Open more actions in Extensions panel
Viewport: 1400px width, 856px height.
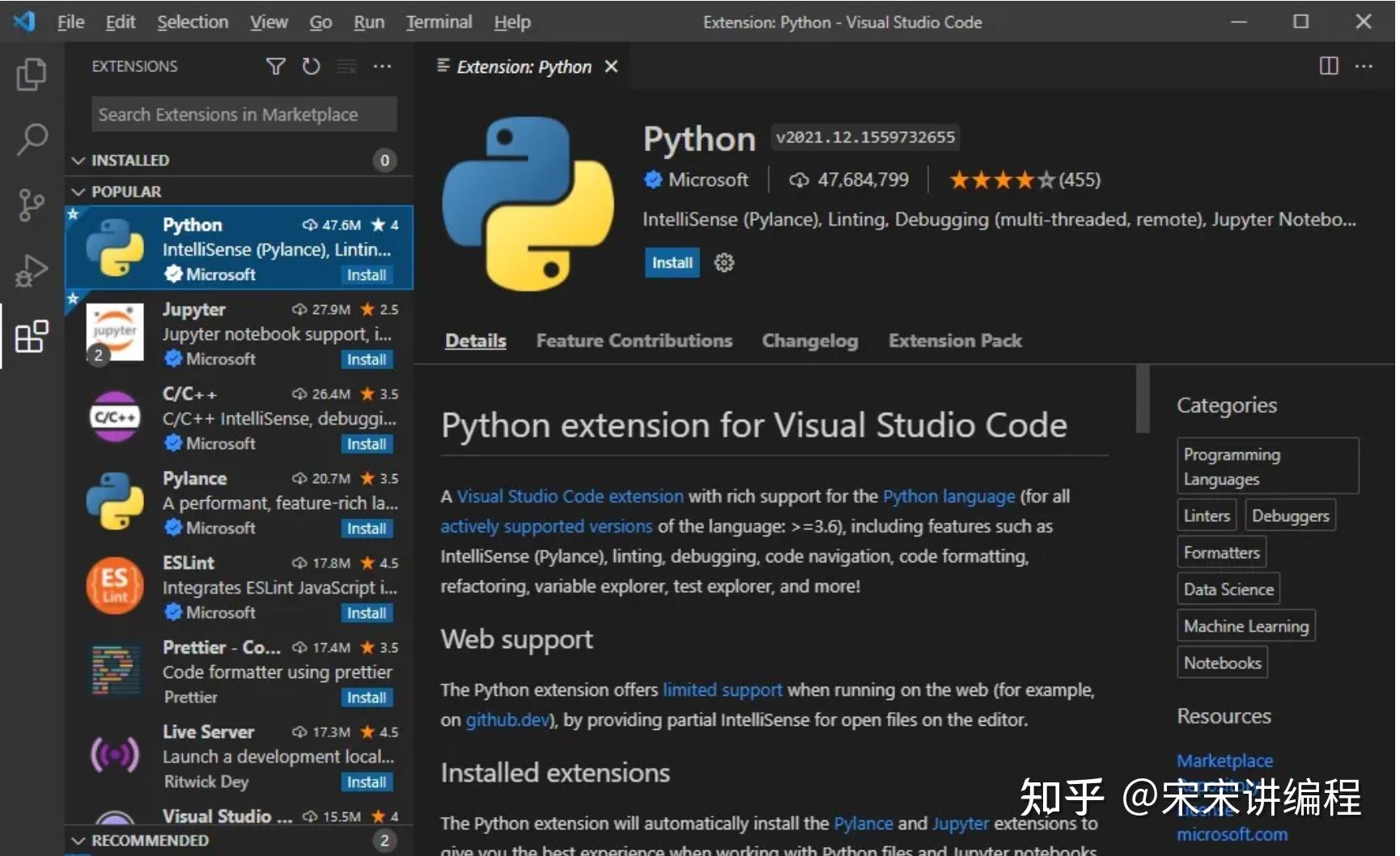[x=382, y=66]
